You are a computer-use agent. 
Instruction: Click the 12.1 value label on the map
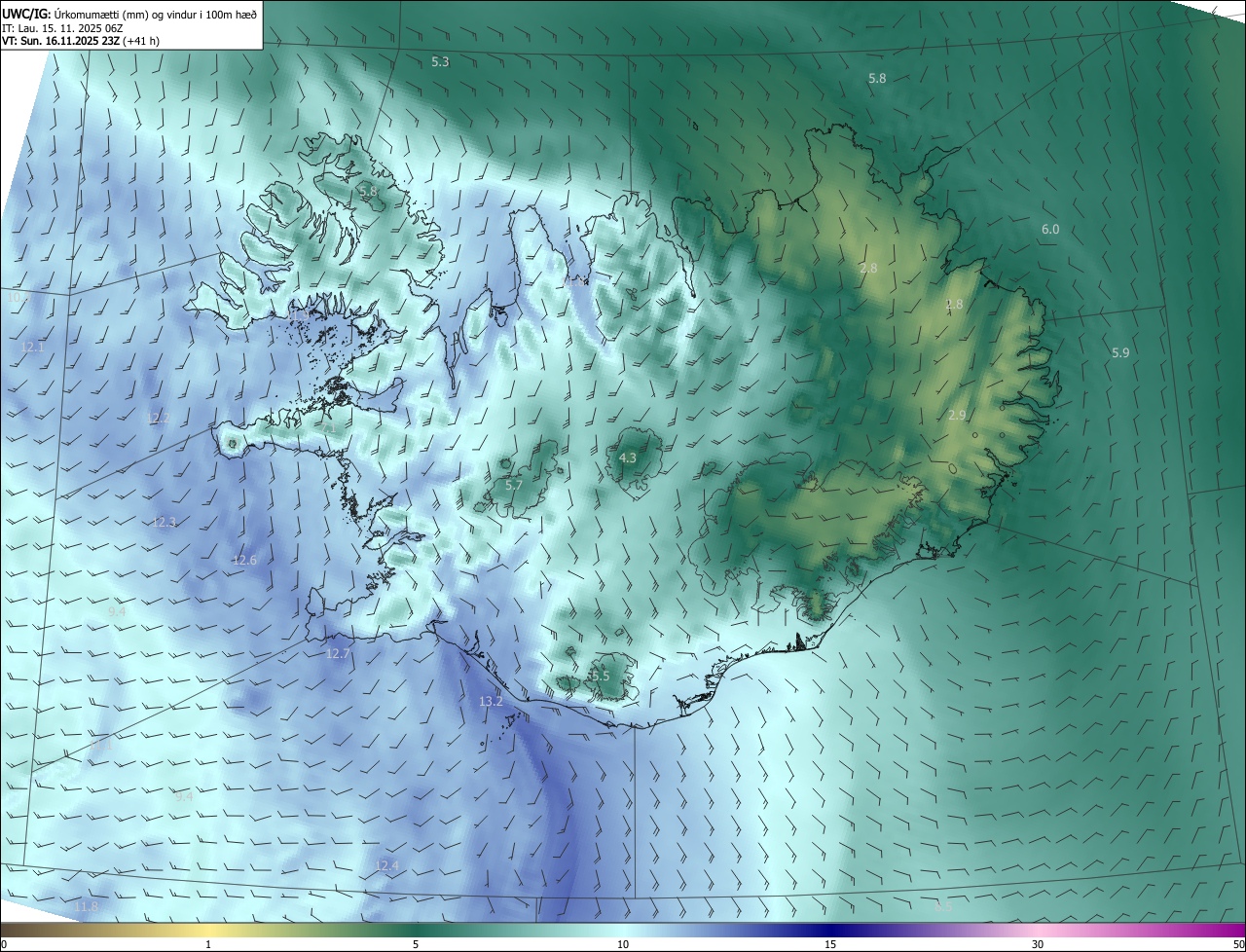click(x=32, y=347)
